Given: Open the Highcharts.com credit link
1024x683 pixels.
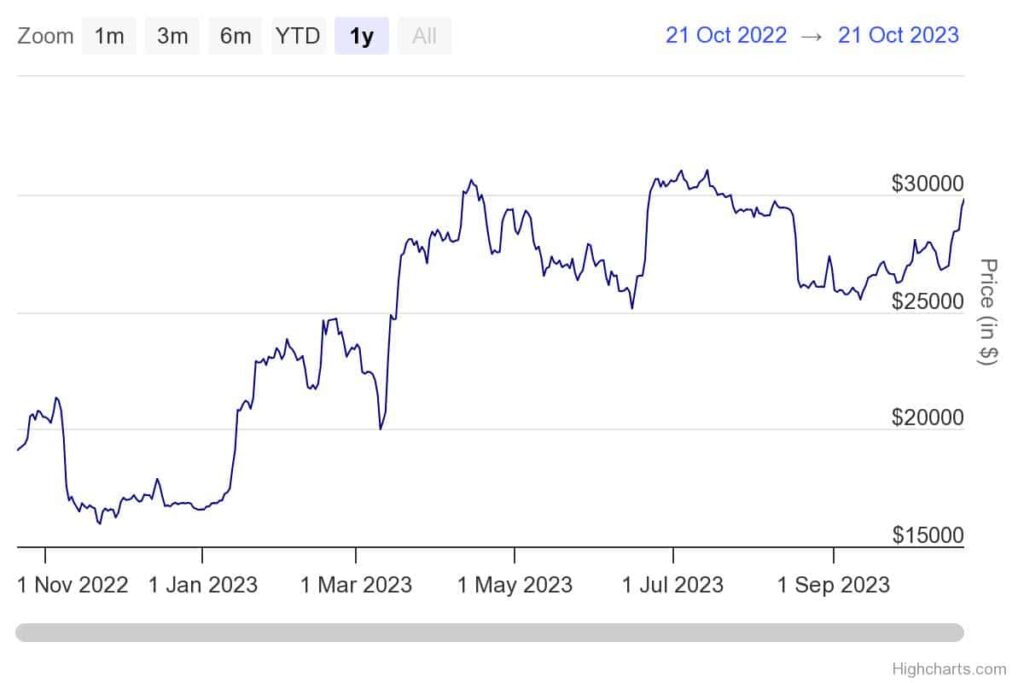Looking at the screenshot, I should click(x=949, y=669).
